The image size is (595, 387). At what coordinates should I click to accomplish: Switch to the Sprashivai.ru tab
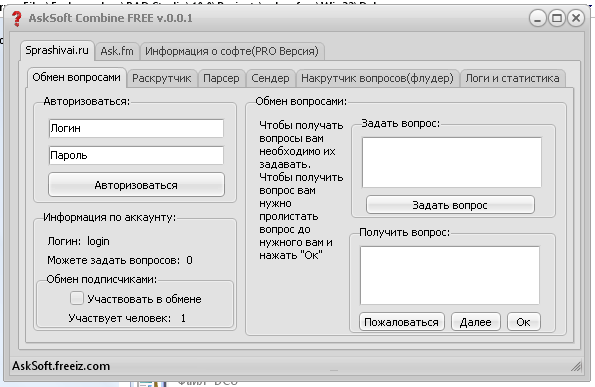pos(57,50)
